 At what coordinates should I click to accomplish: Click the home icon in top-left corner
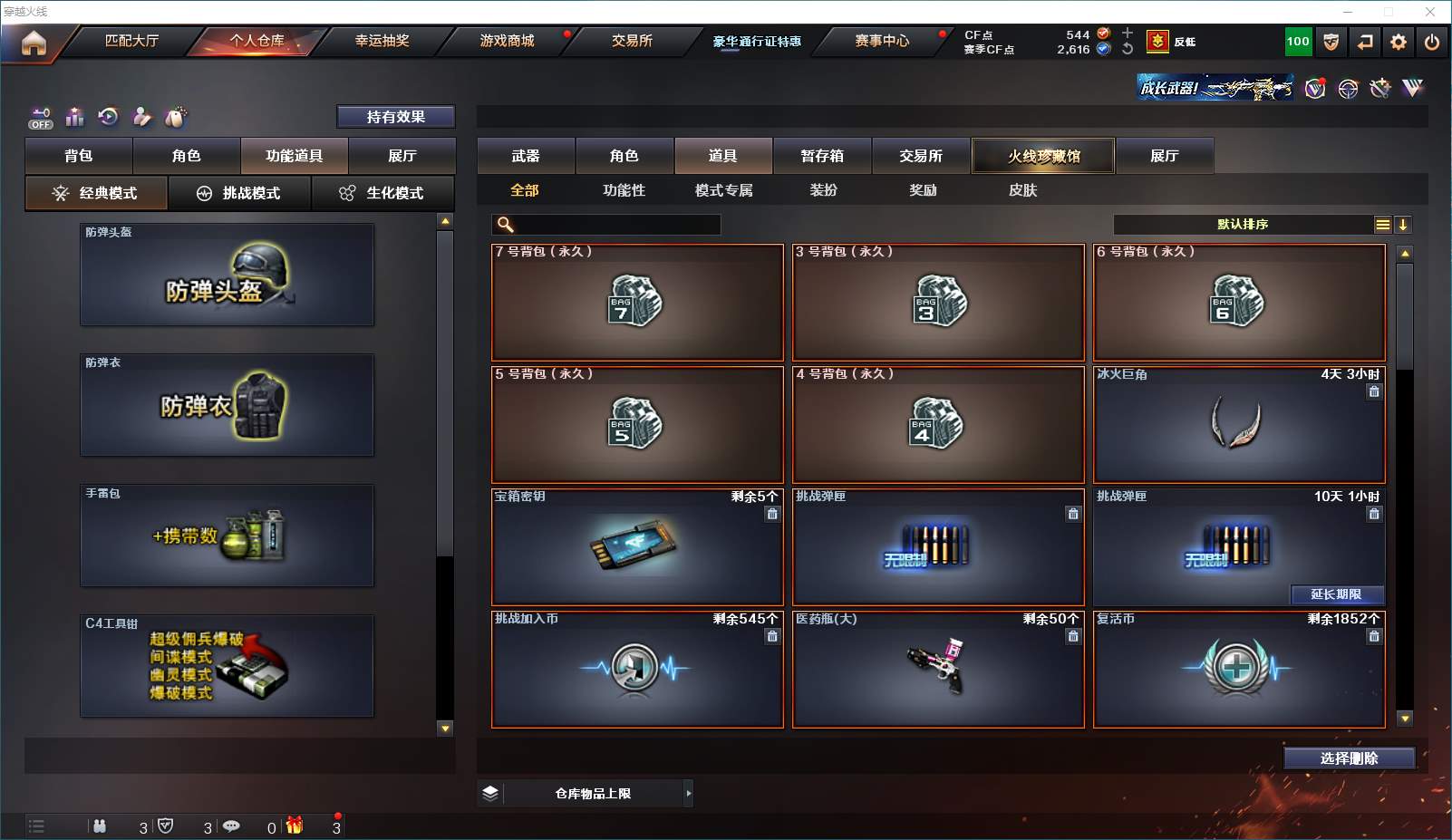(34, 43)
